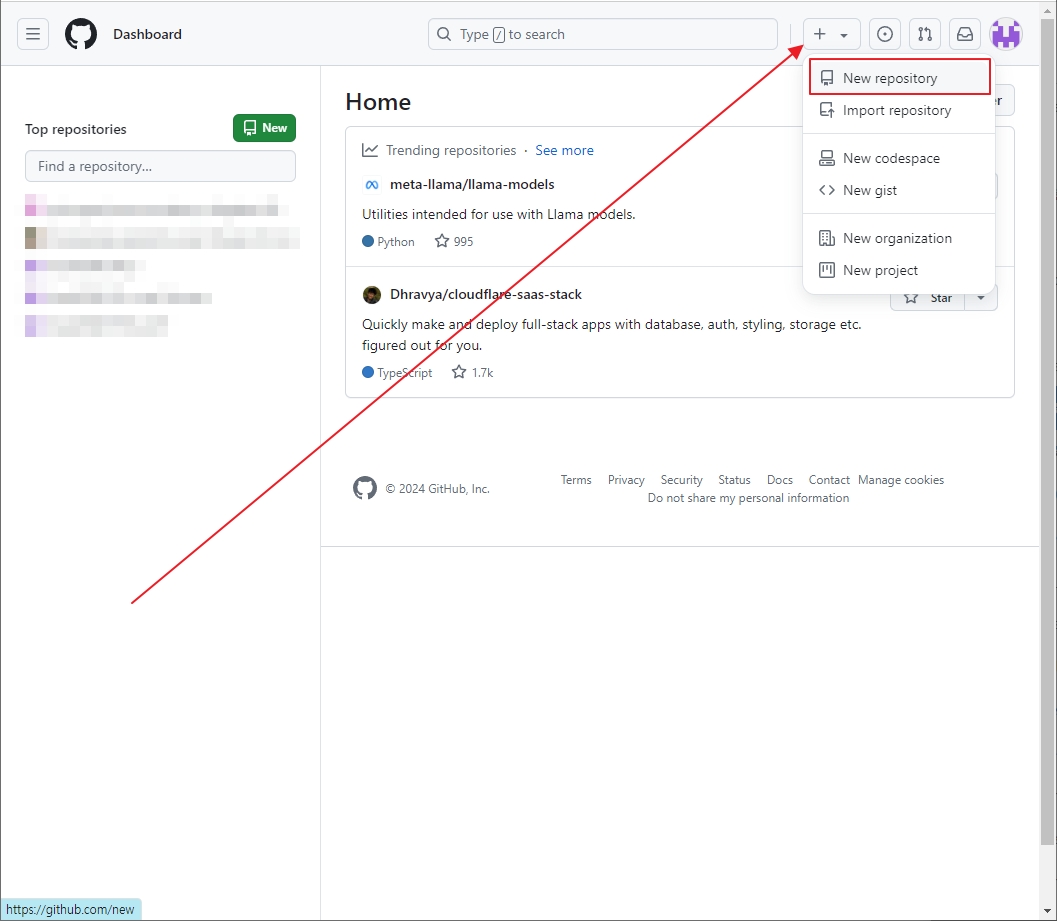
Task: Star the cloudflare-saas-stack repository
Action: click(x=928, y=298)
